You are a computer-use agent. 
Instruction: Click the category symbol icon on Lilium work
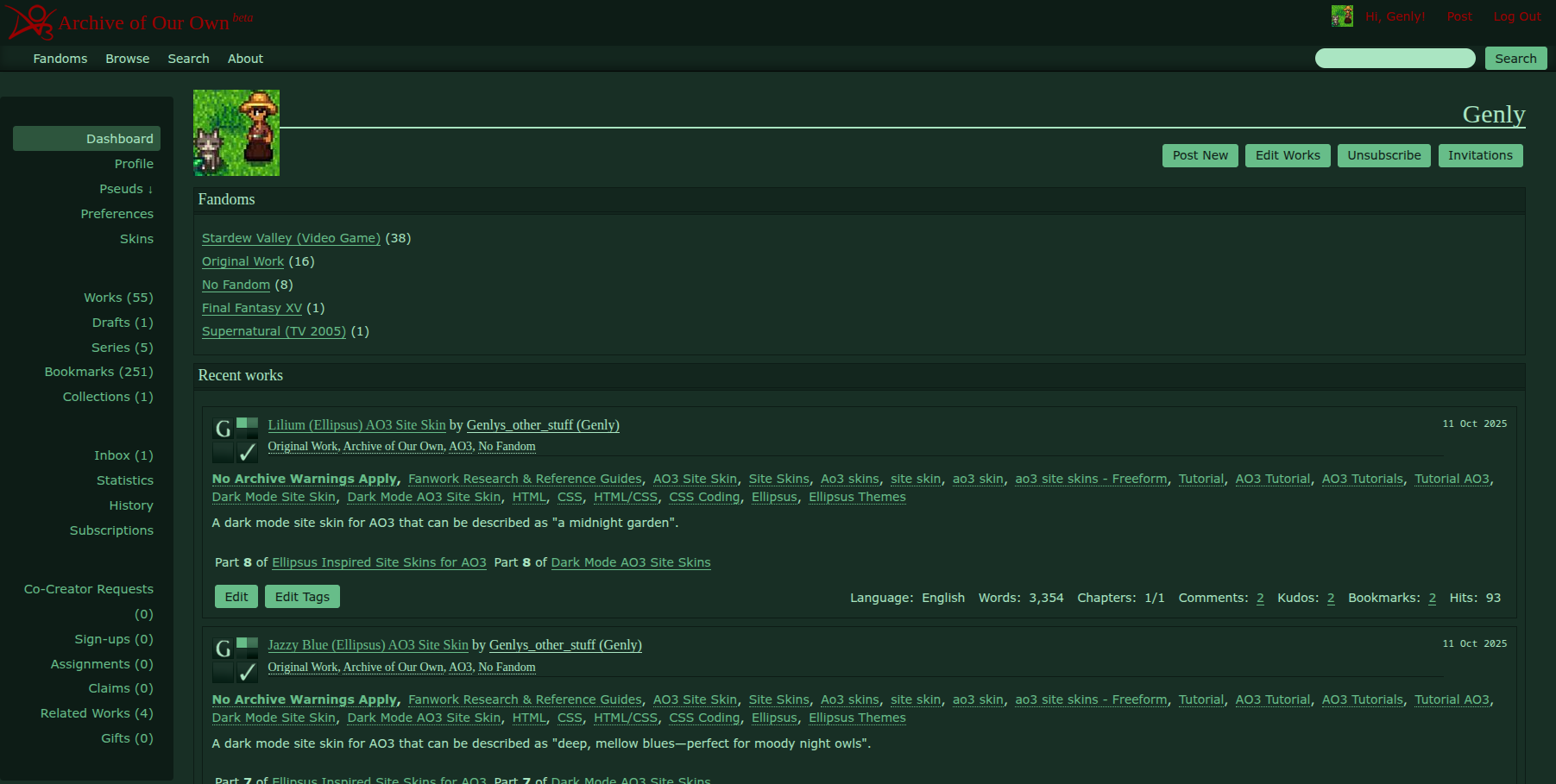point(248,428)
